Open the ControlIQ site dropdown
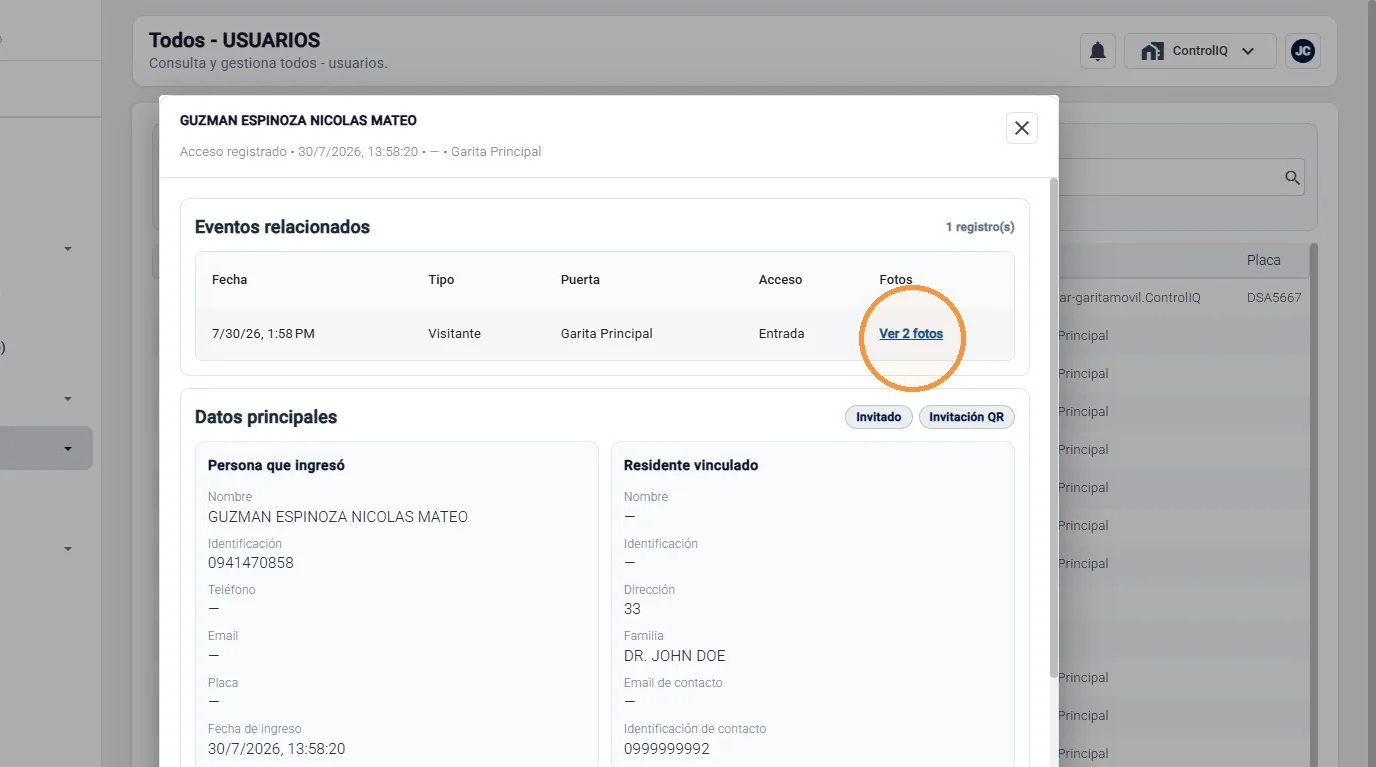The width and height of the screenshot is (1376, 767). [x=1200, y=51]
